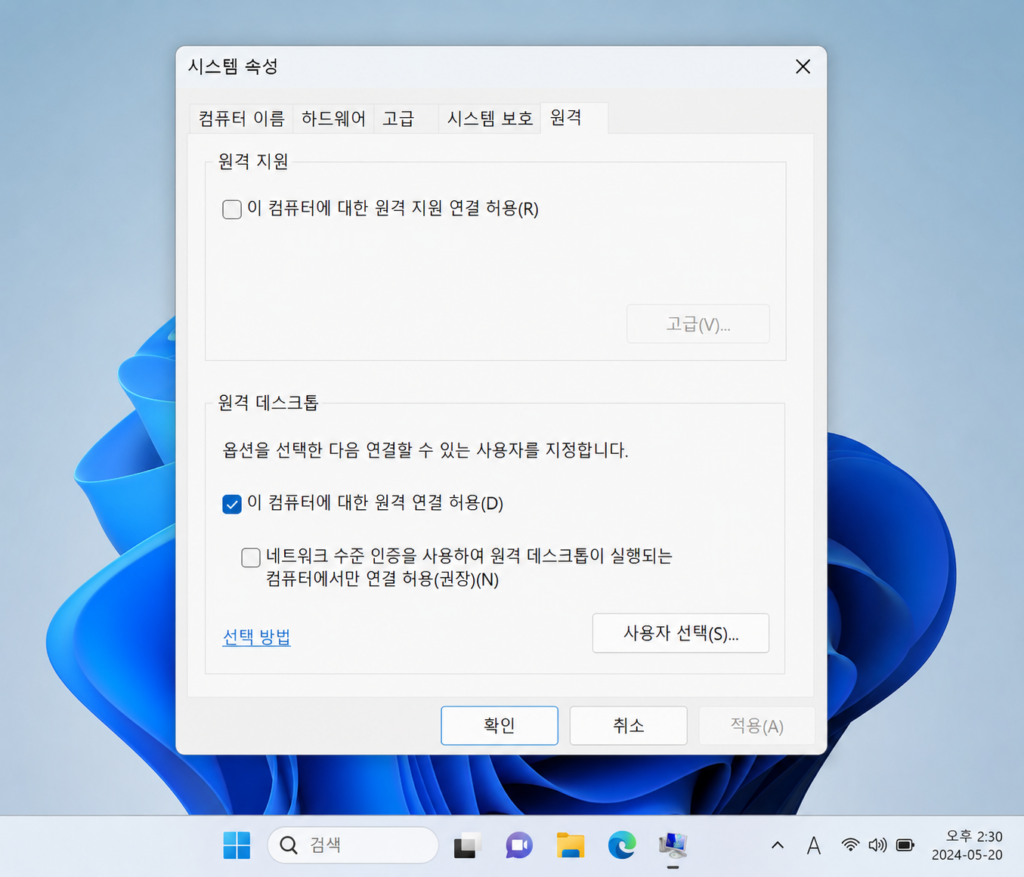Image resolution: width=1024 pixels, height=877 pixels.
Task: Confirm with the 확인 button
Action: 499,726
